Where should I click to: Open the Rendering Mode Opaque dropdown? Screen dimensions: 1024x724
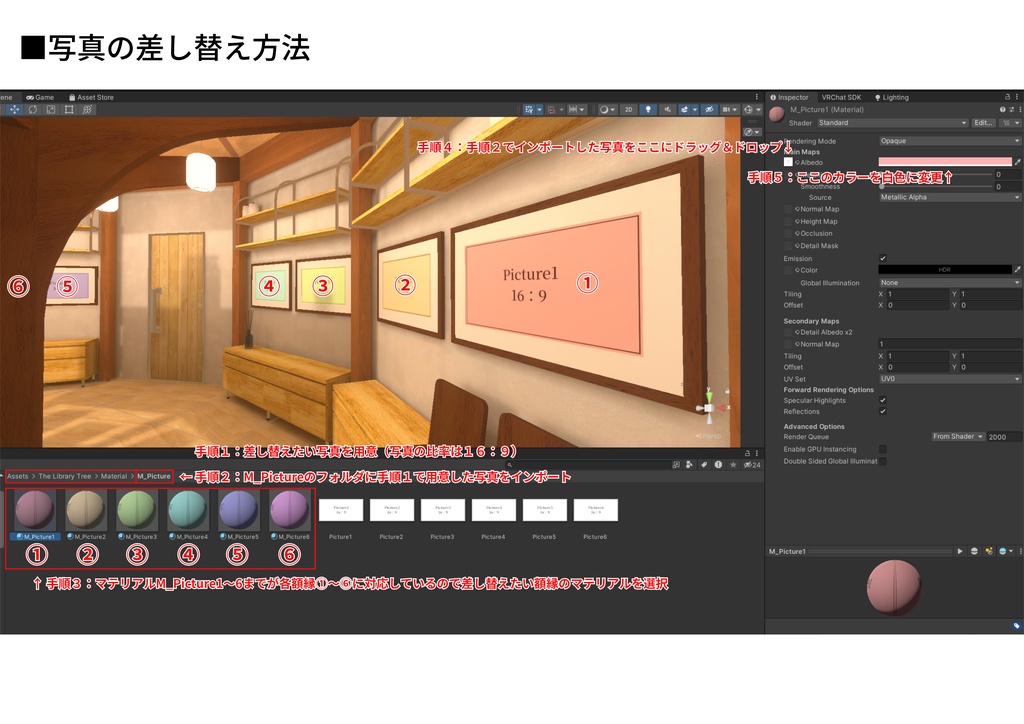tap(950, 141)
